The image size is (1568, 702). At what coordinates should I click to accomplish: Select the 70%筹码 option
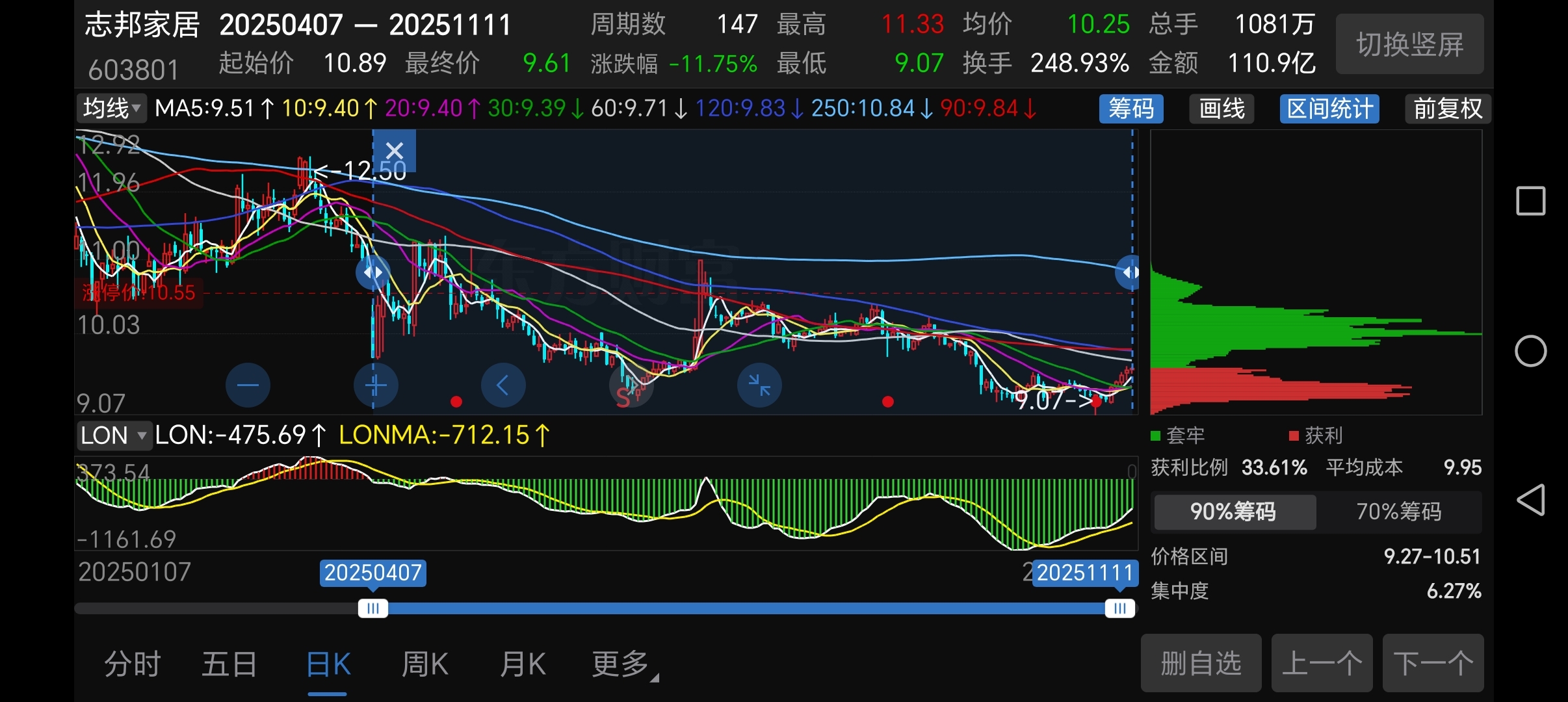tap(1398, 512)
